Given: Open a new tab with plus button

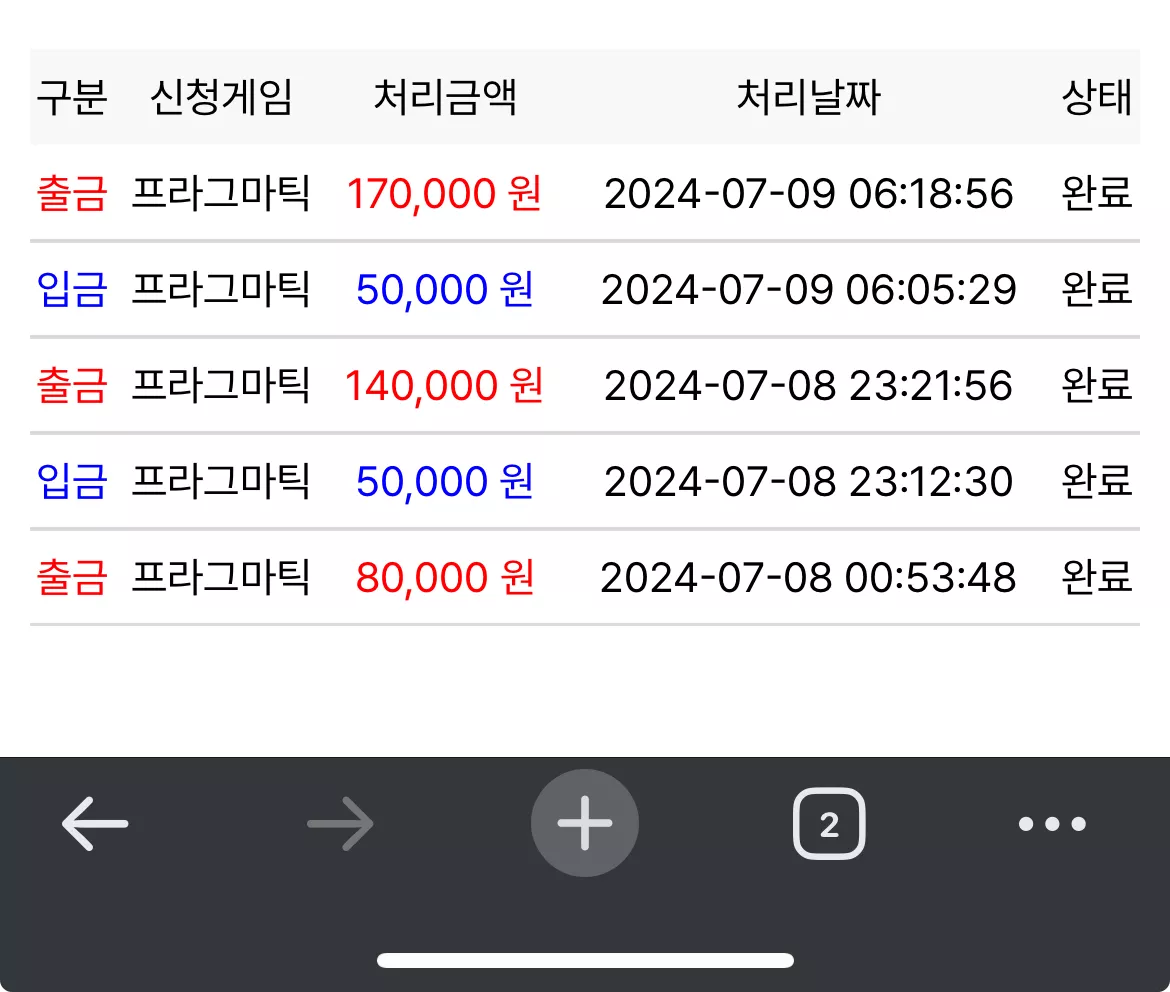Looking at the screenshot, I should 585,823.
